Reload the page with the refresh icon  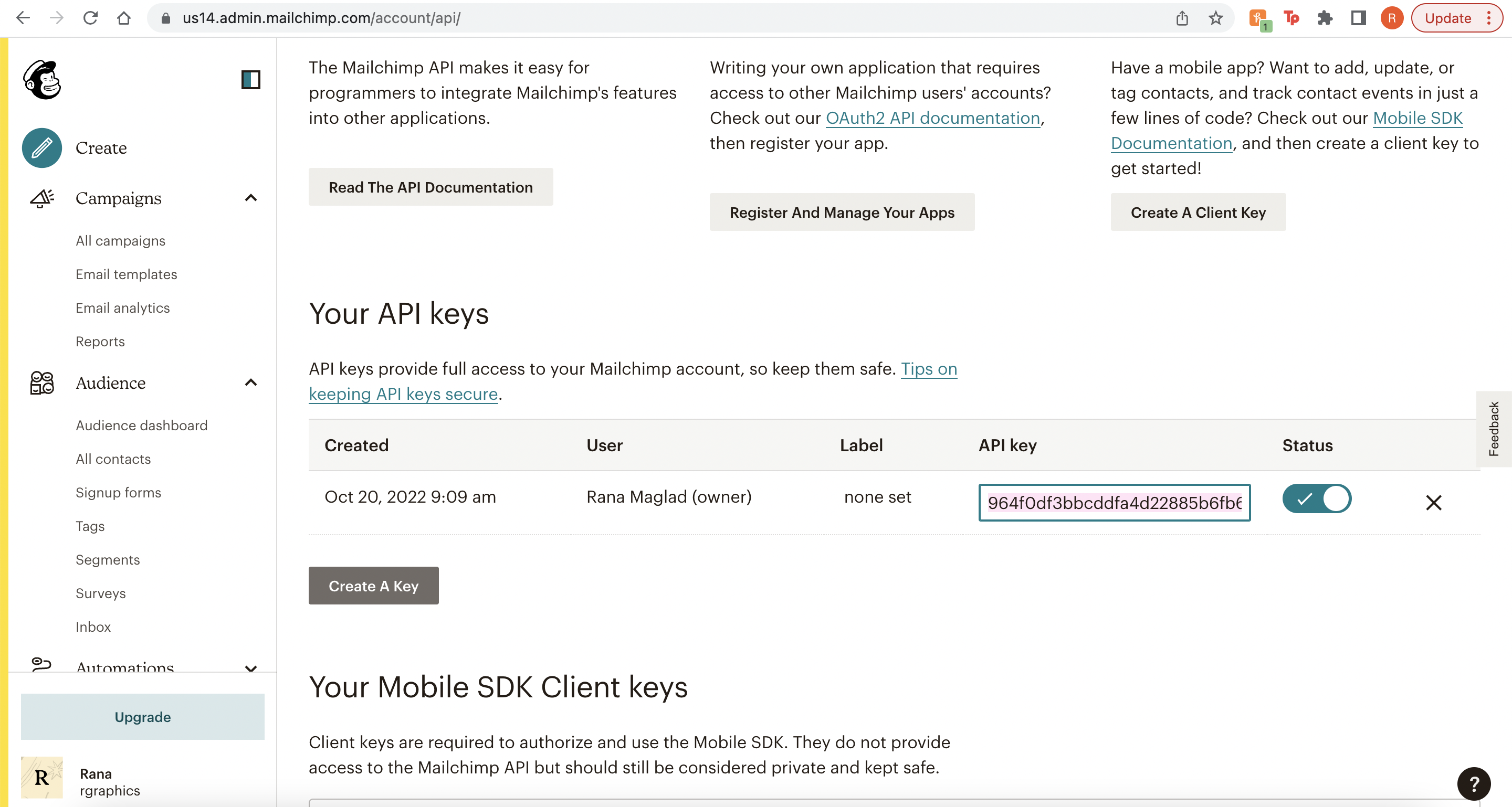90,18
